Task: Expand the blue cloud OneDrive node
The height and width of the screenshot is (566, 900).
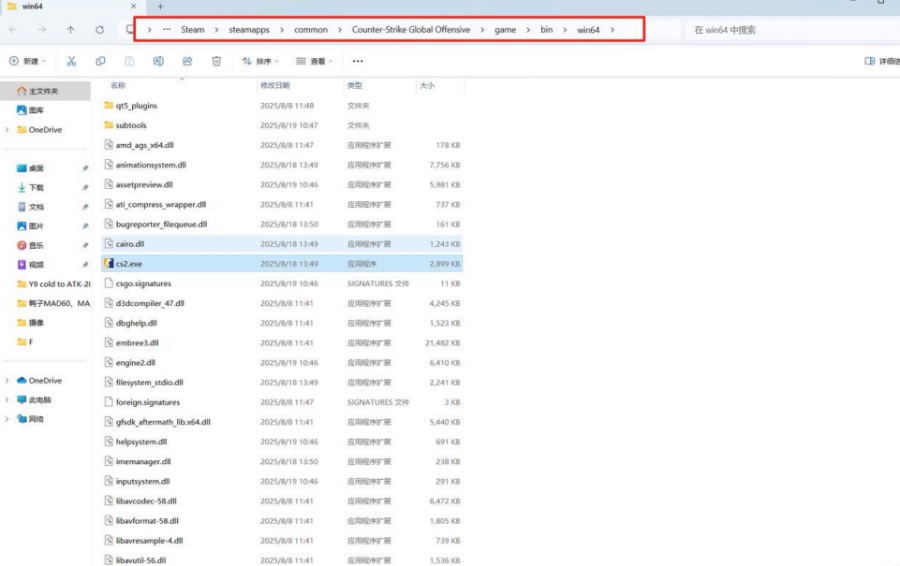Action: [x=7, y=381]
